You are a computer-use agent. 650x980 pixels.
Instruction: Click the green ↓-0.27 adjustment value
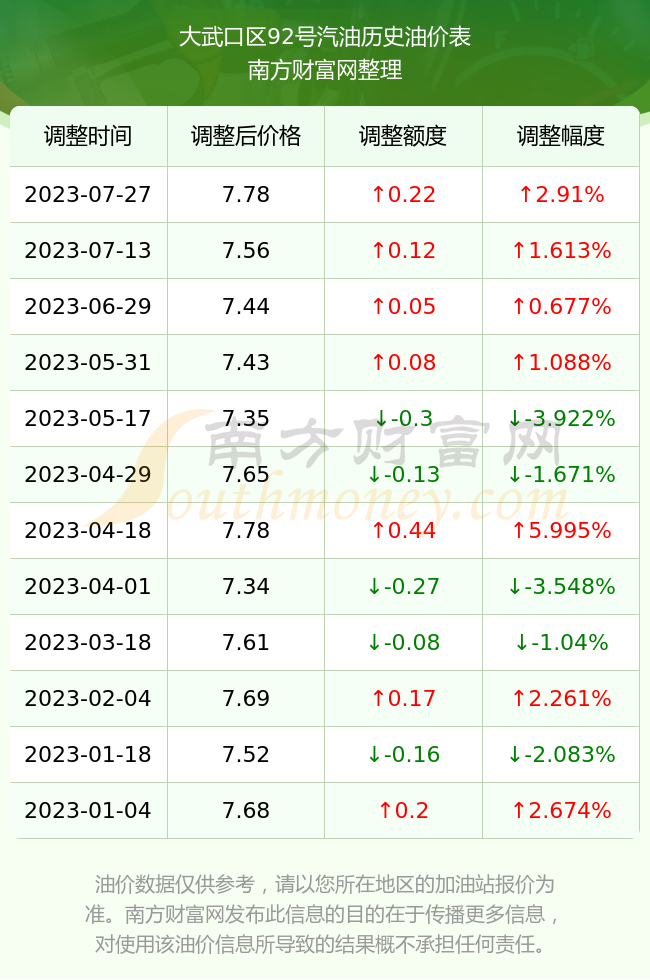tap(403, 587)
